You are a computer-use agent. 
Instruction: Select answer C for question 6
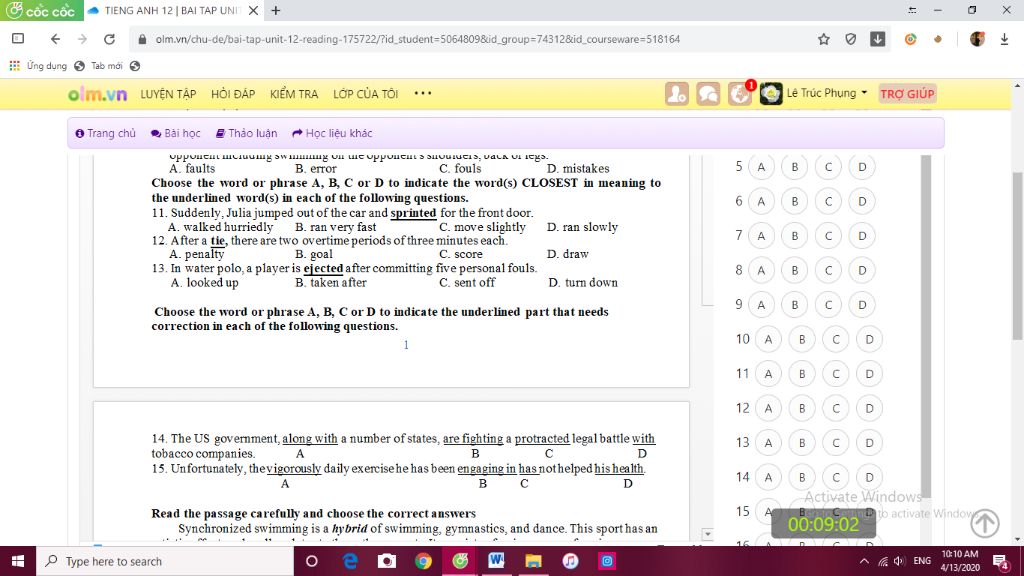828,202
